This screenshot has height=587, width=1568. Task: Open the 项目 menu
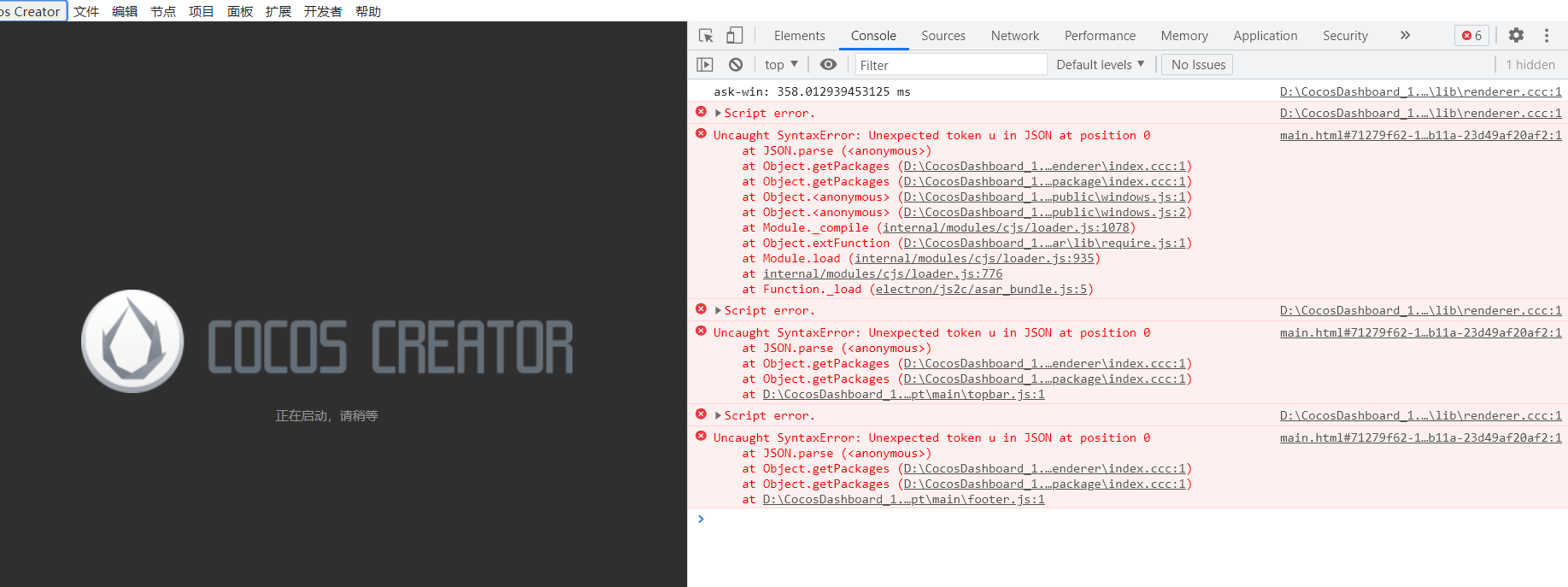(x=202, y=11)
